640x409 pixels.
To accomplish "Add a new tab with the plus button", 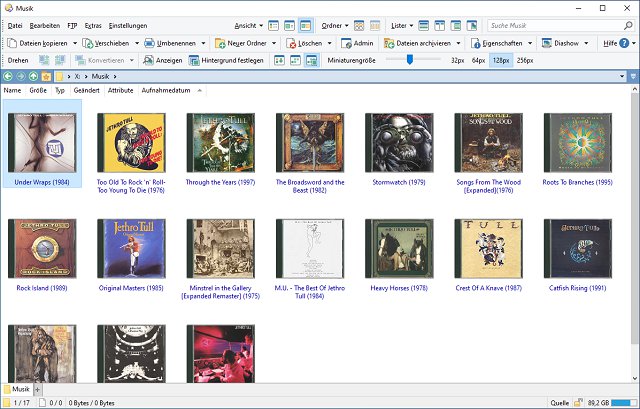I will click(37, 390).
